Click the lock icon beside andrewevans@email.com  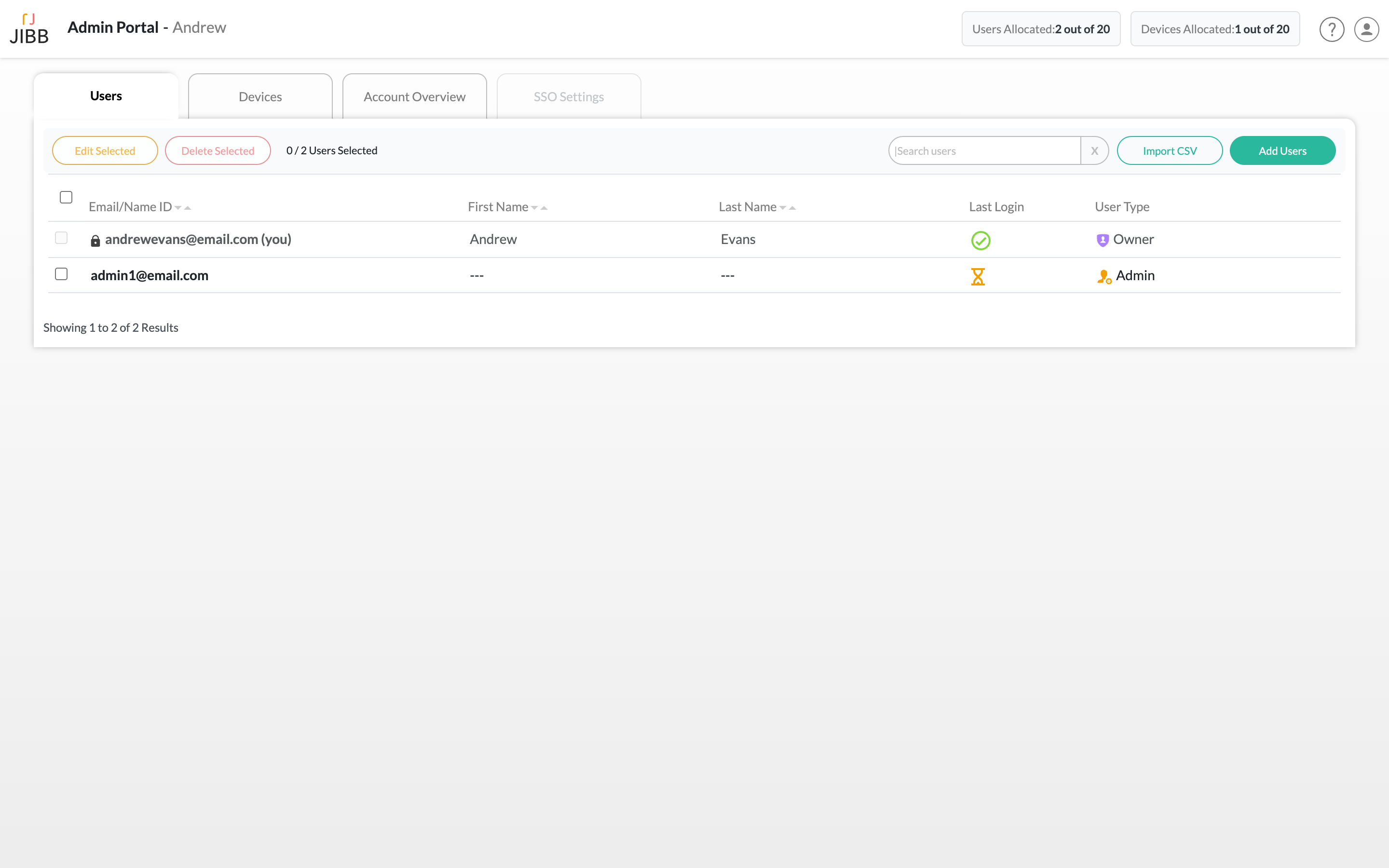[x=95, y=241]
